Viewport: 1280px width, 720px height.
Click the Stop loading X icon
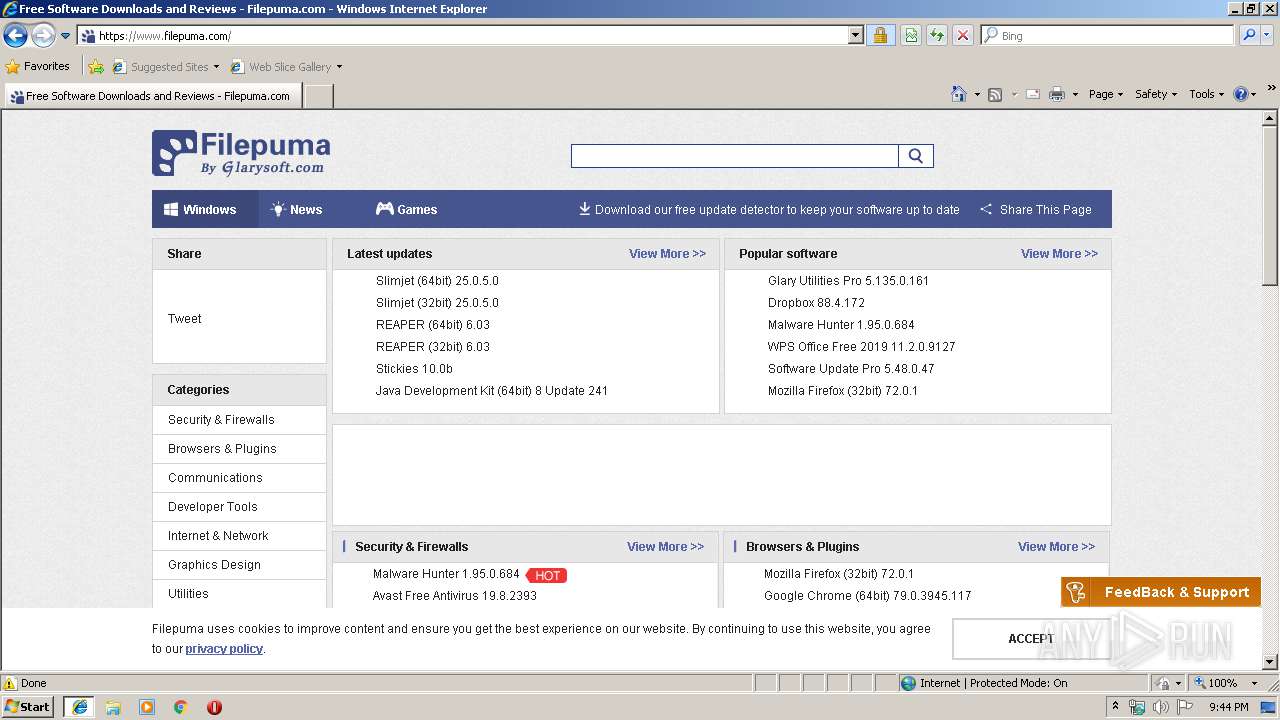click(x=963, y=36)
